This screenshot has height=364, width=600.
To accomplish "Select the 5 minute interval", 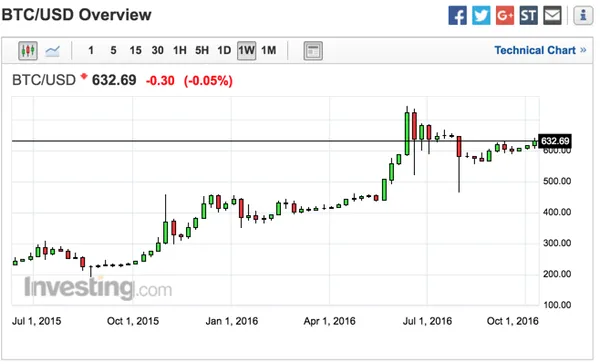I will click(x=113, y=51).
